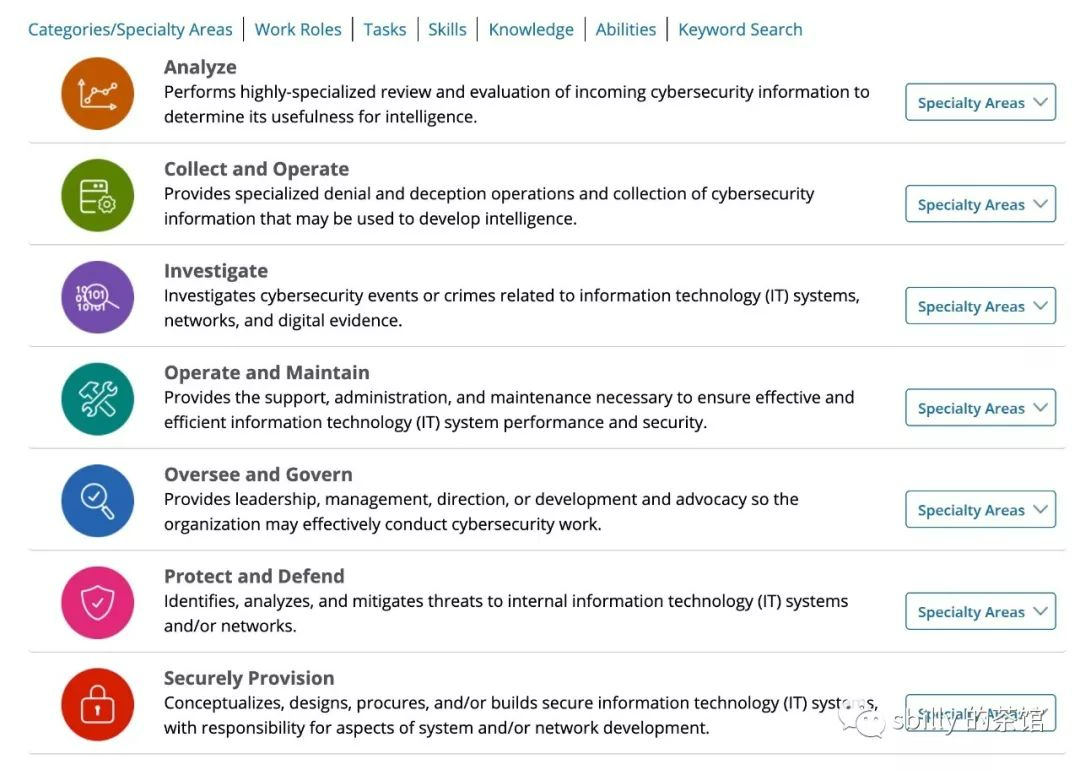This screenshot has width=1080, height=770.
Task: Click the pink Protect and Defend shield icon
Action: pyautogui.click(x=97, y=603)
